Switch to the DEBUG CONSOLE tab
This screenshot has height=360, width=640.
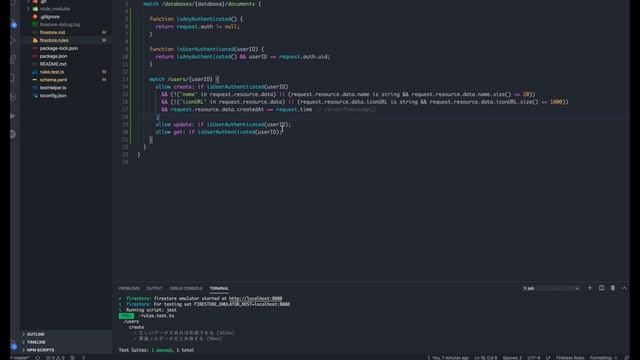(186, 288)
